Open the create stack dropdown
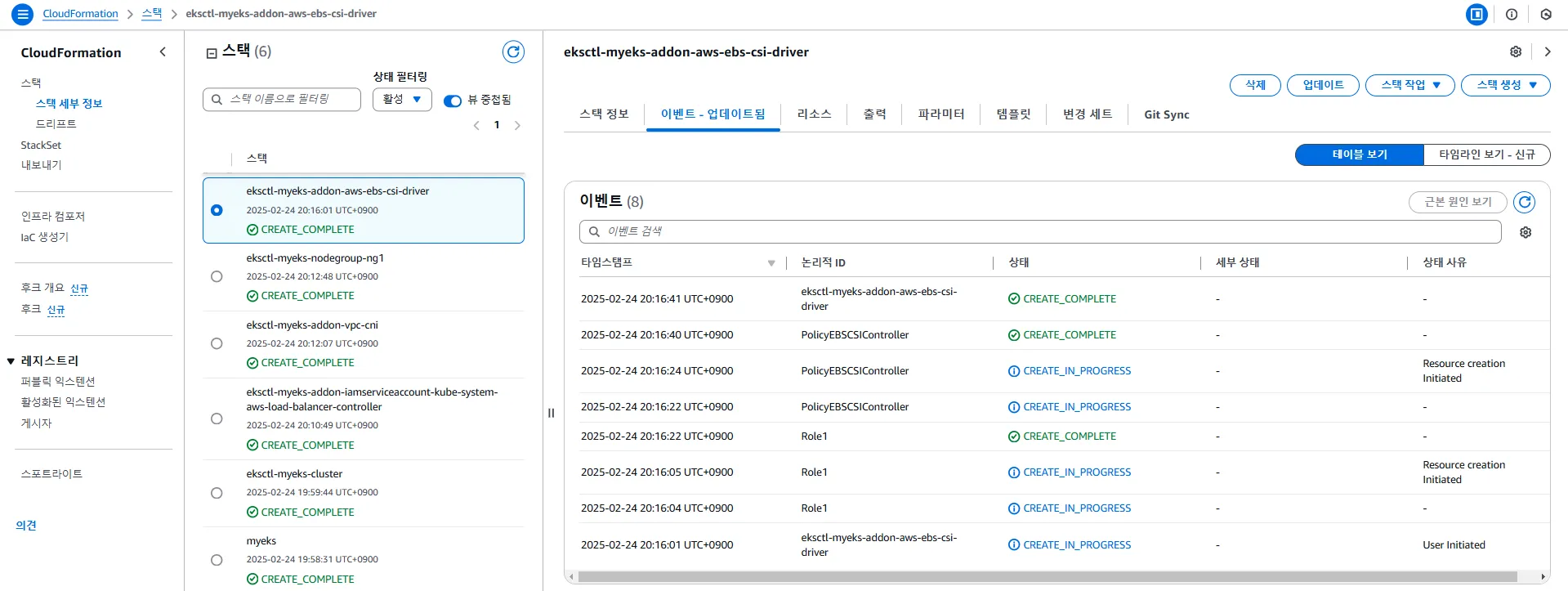The image size is (1568, 591). coord(1507,85)
